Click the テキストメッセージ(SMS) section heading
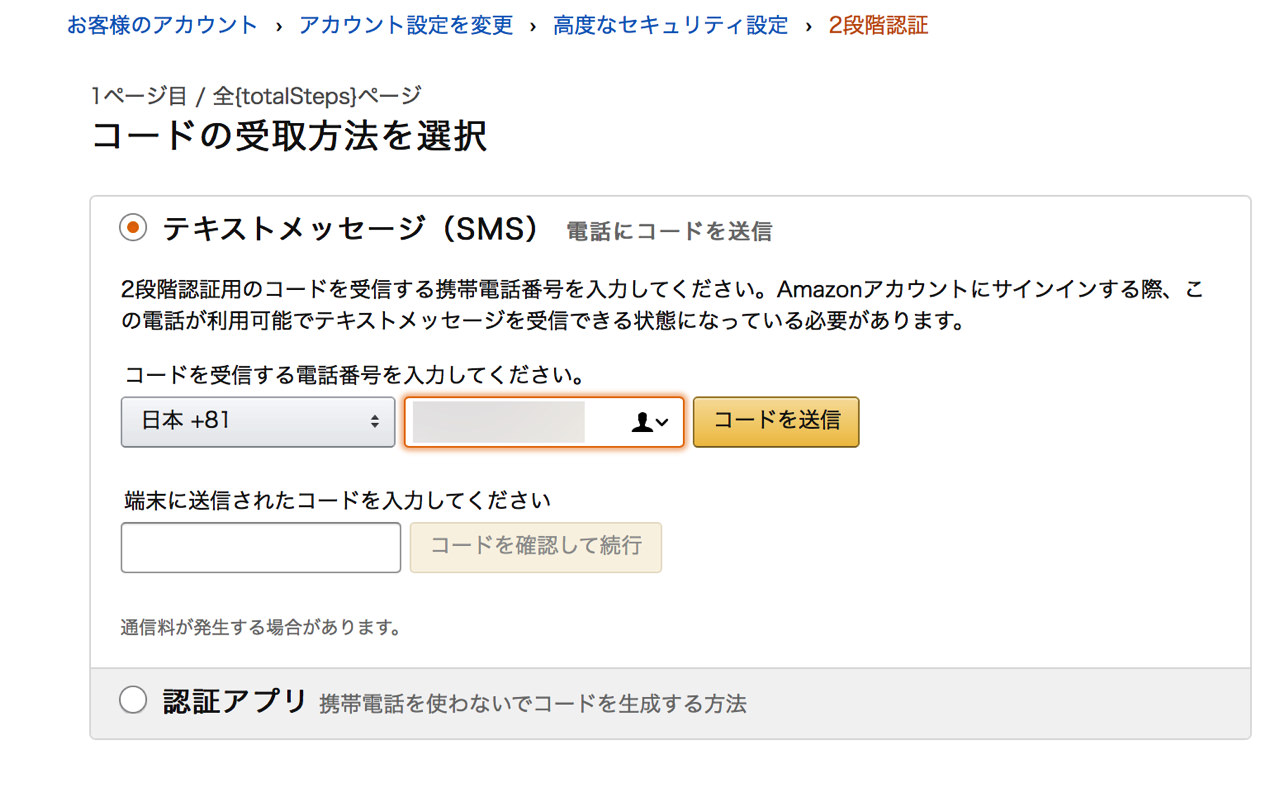1280x788 pixels. [x=351, y=229]
